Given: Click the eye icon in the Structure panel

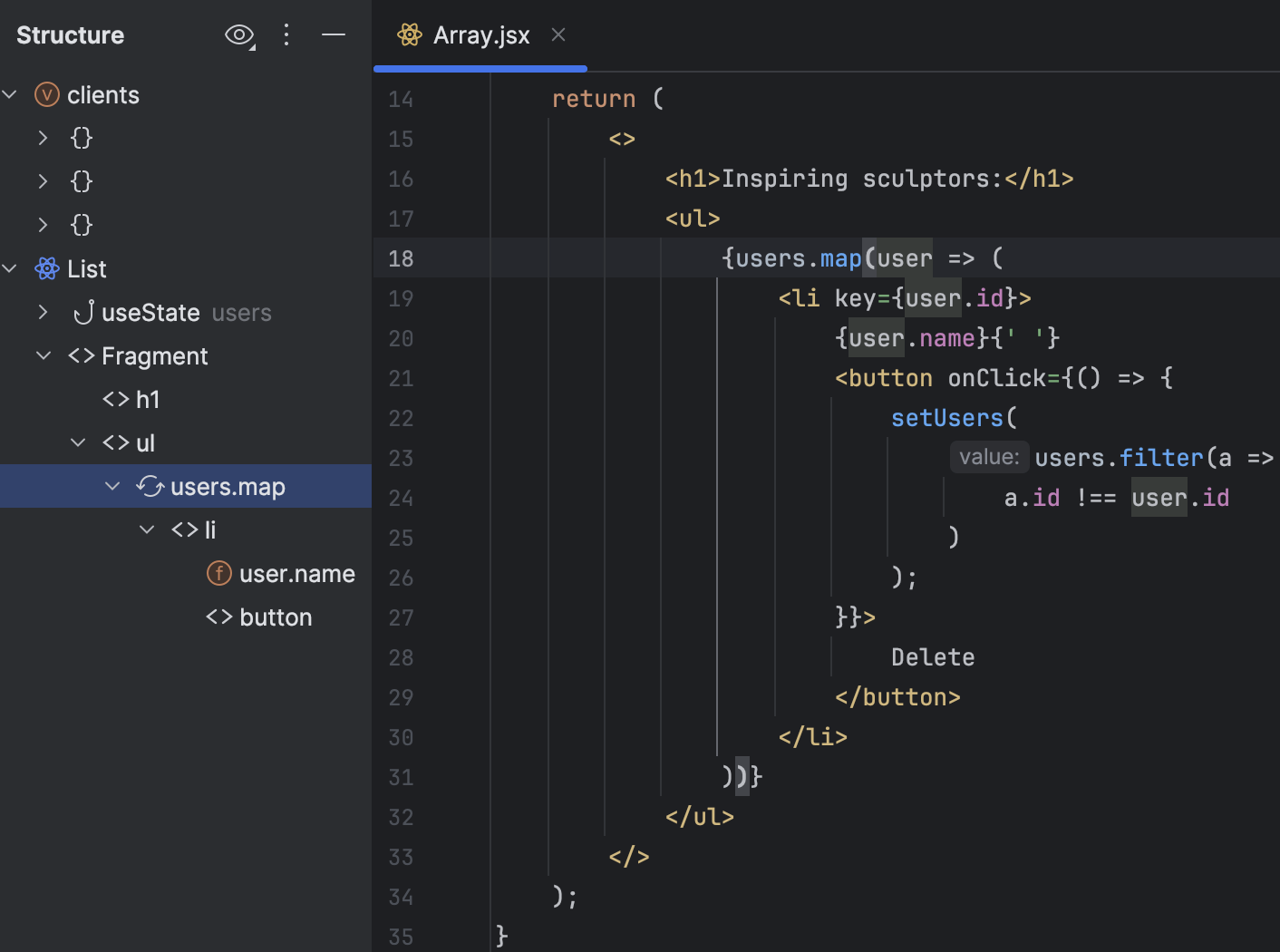Looking at the screenshot, I should click(x=238, y=35).
